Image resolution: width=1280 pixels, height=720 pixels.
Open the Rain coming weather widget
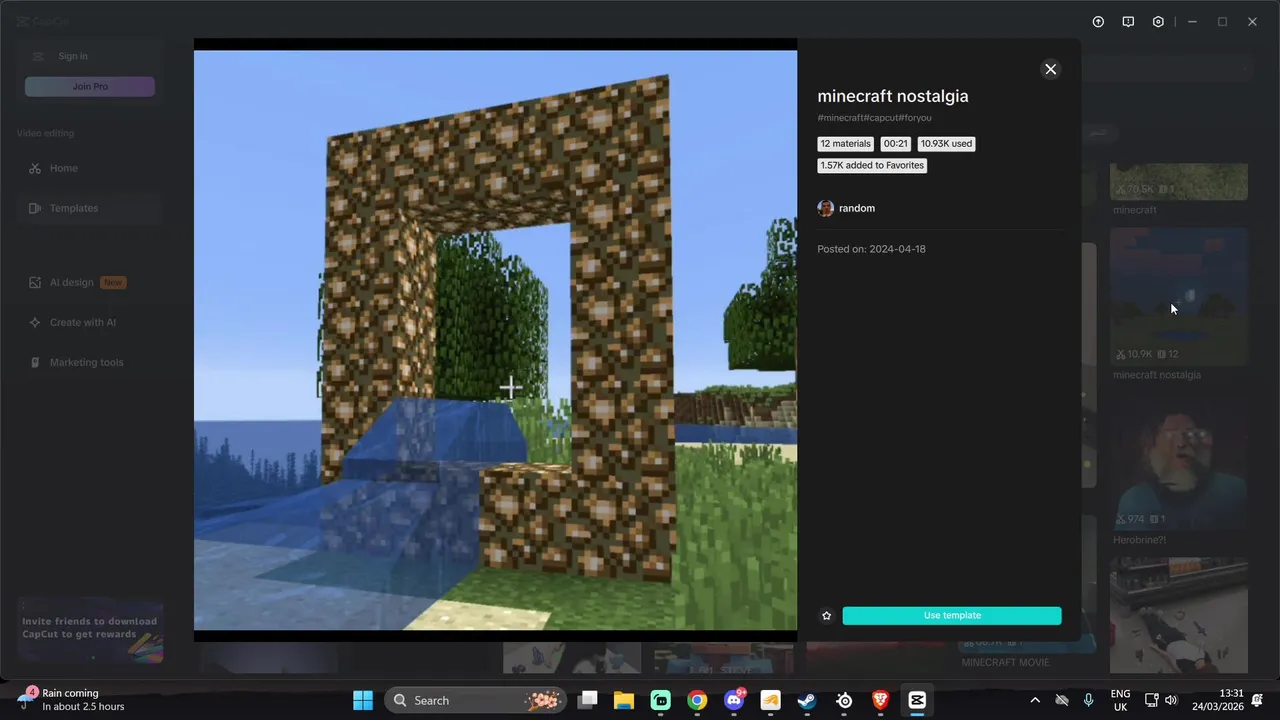[x=70, y=700]
